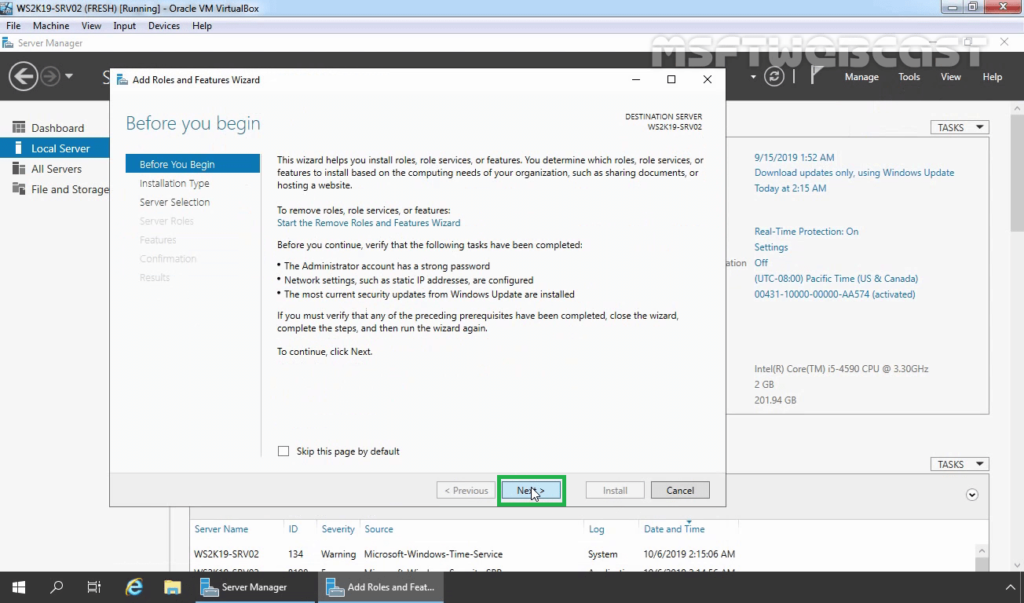Click Download updates only, using Windows Update link
Image resolution: width=1024 pixels, height=603 pixels.
(854, 172)
